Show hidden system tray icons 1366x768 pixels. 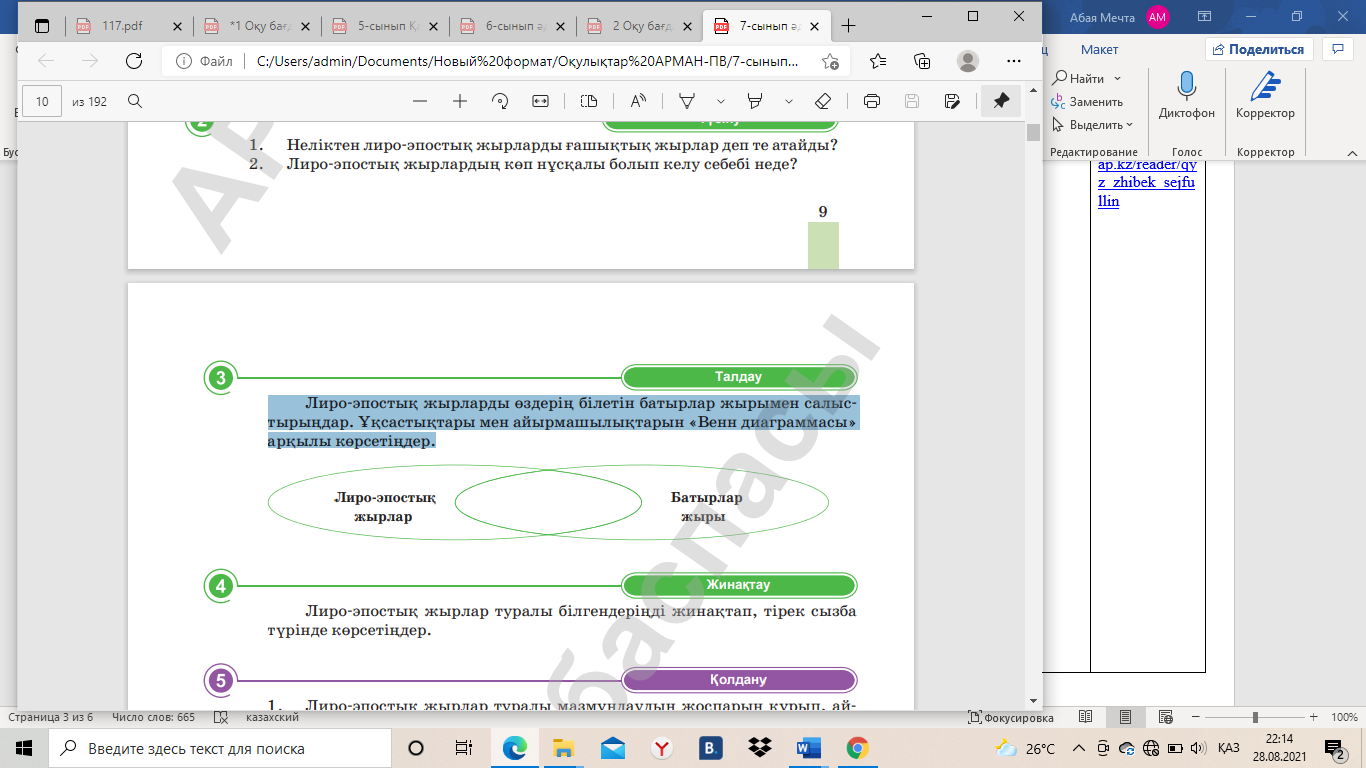click(x=1078, y=748)
